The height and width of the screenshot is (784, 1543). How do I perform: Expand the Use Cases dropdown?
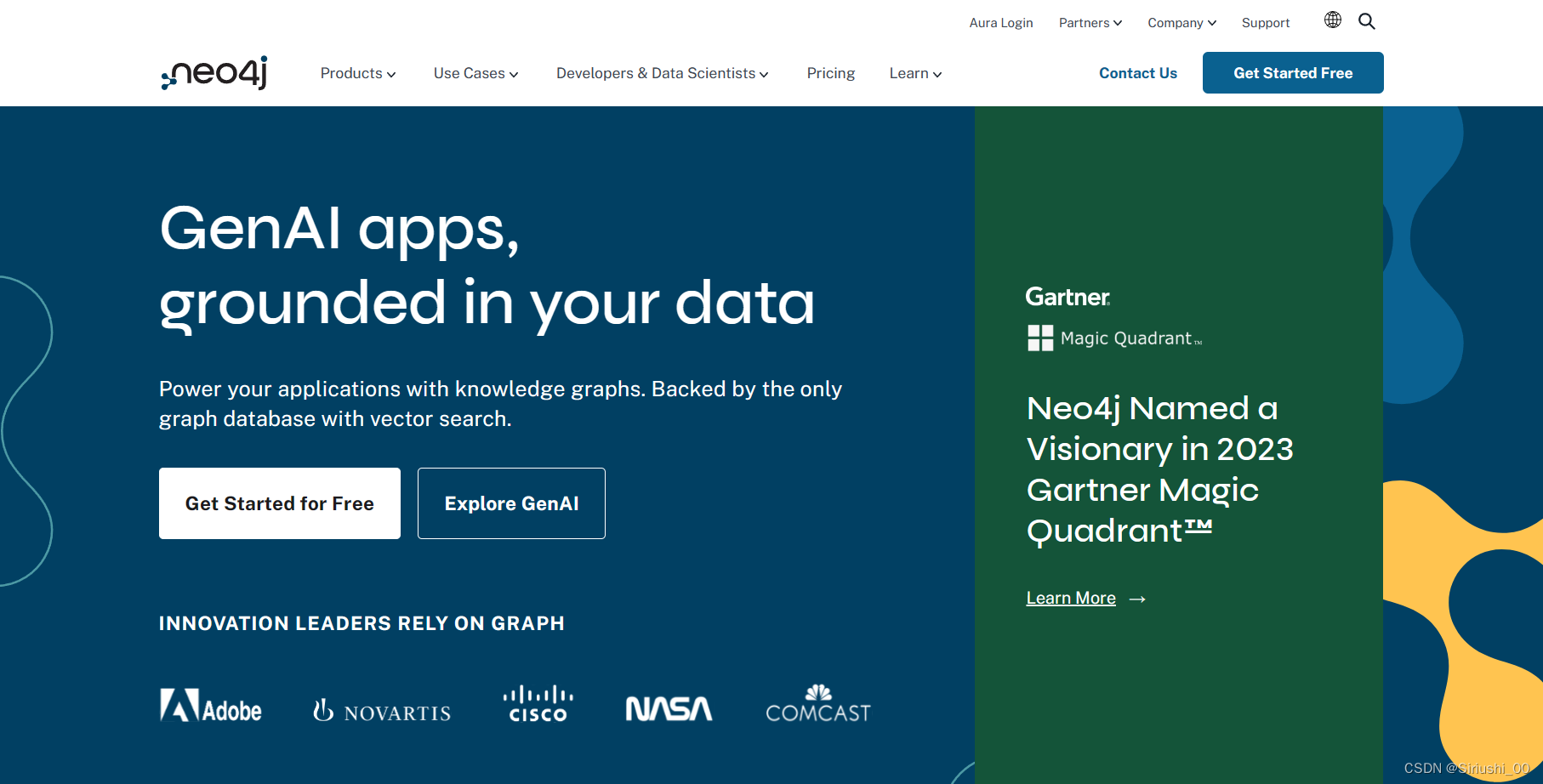click(x=476, y=73)
